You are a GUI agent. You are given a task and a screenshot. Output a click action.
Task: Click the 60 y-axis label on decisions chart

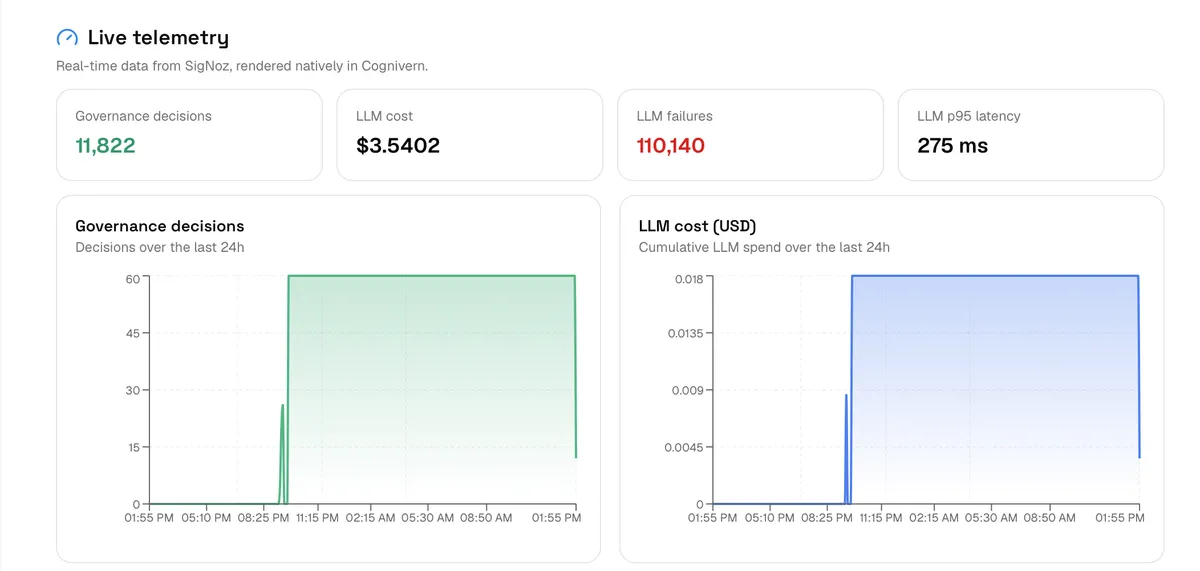[133, 278]
